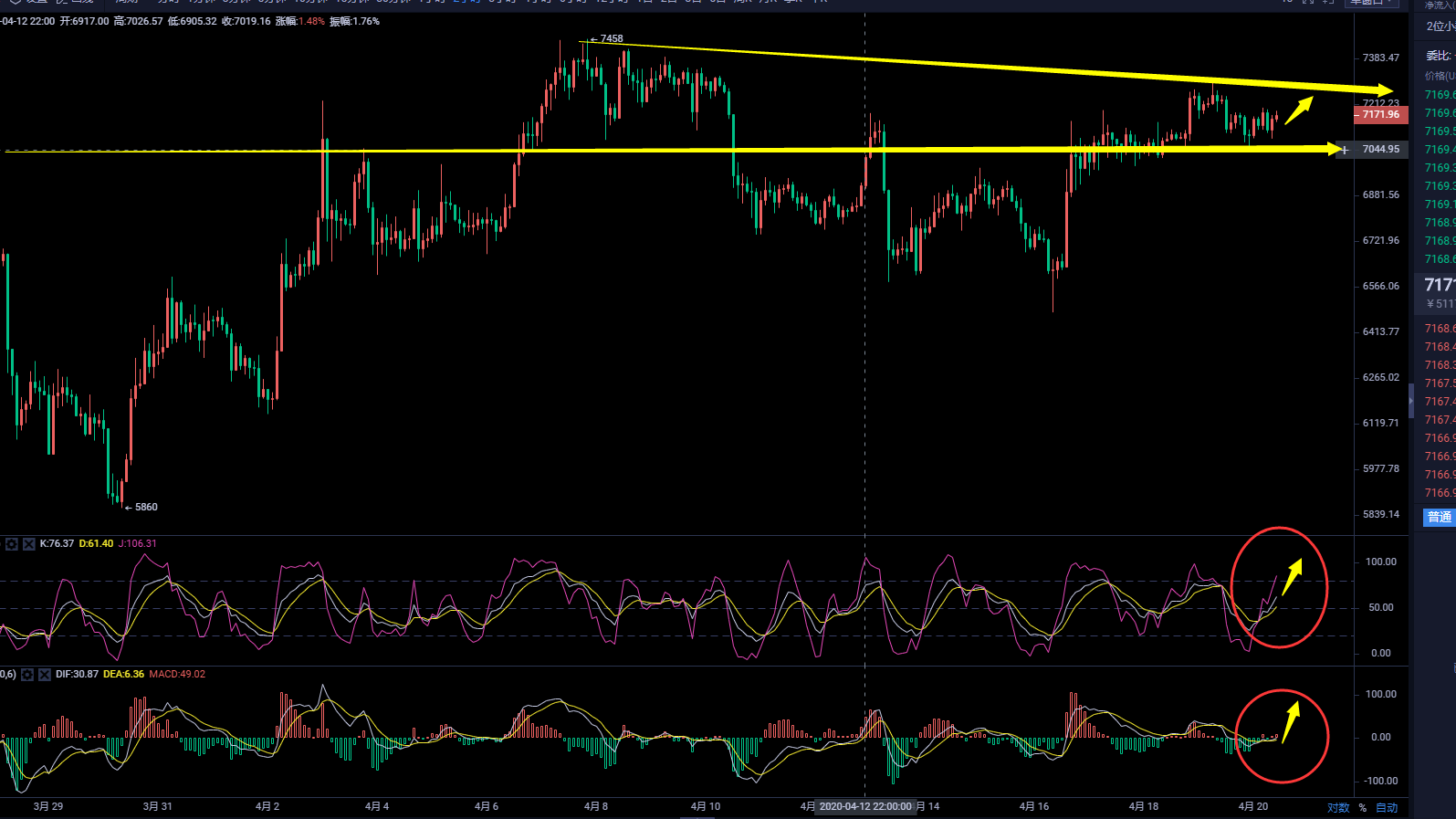
Task: Click the red 7171.96 current price label
Action: 1380,115
